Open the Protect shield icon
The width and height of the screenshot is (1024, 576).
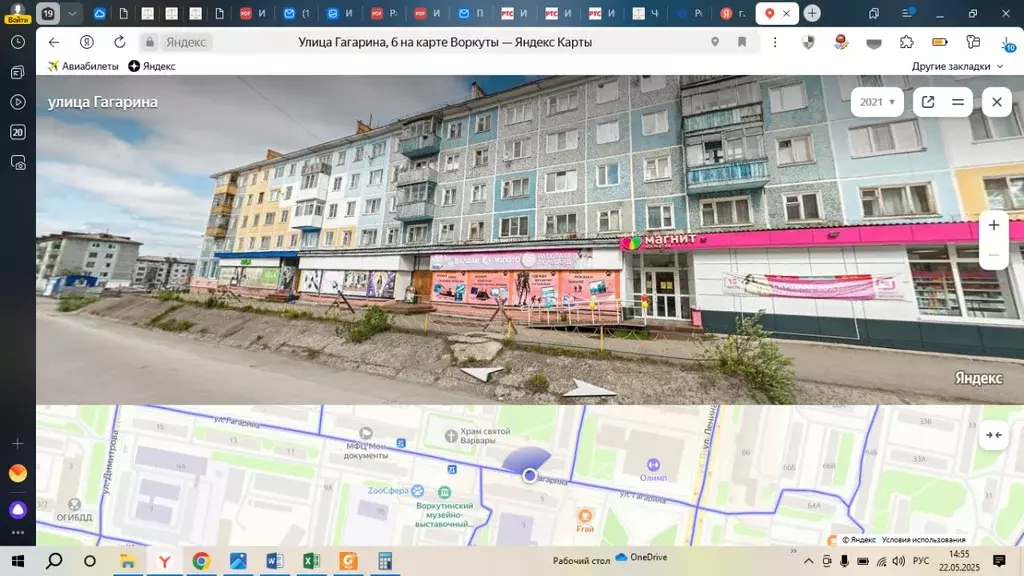tap(808, 42)
